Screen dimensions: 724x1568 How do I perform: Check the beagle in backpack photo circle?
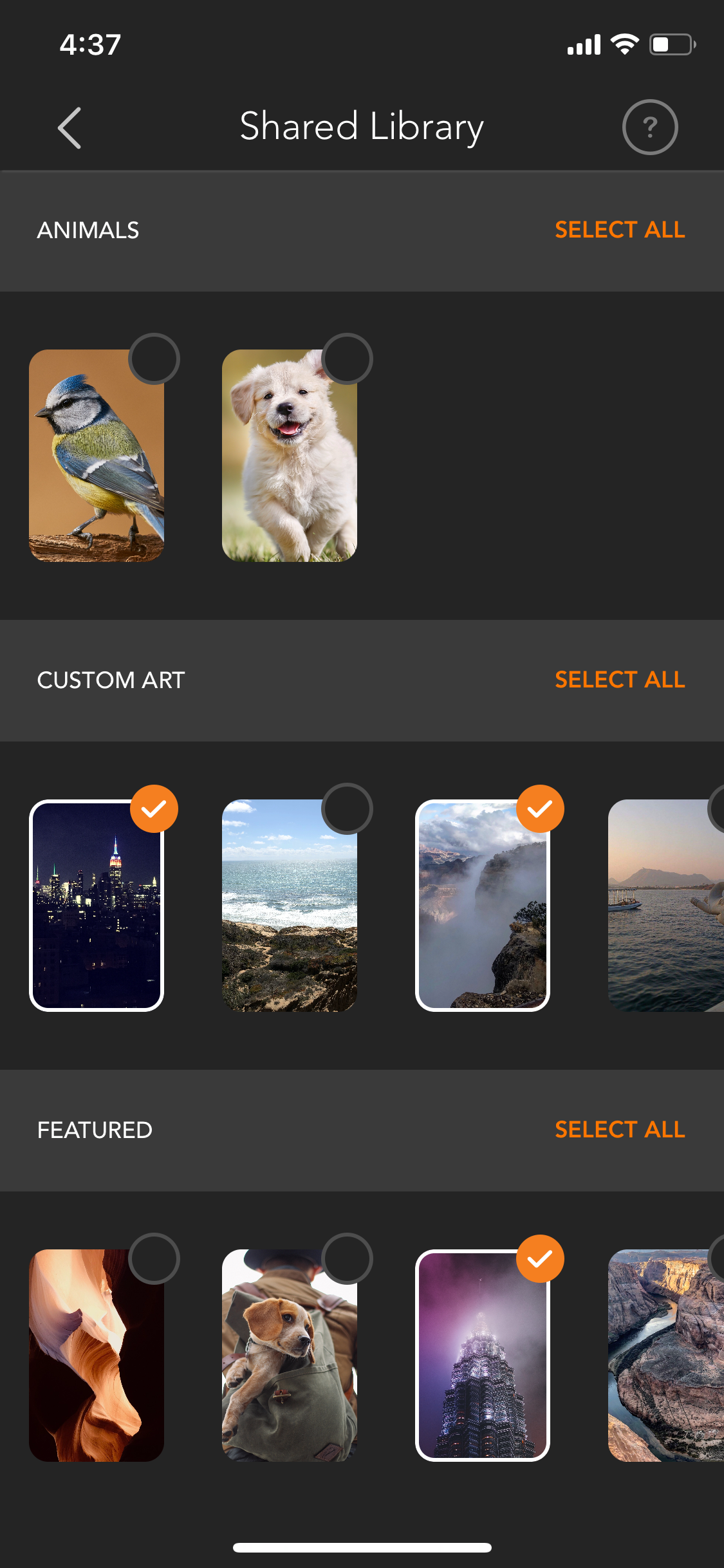347,1258
